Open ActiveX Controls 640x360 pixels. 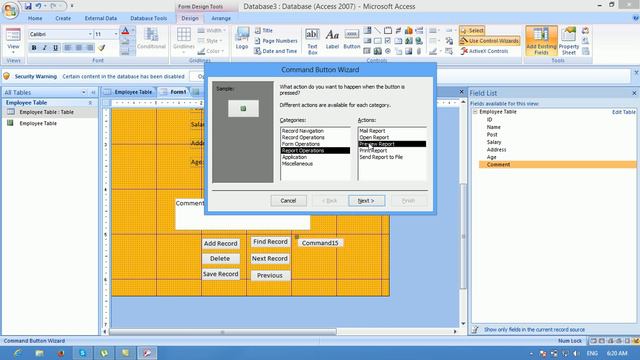484,51
